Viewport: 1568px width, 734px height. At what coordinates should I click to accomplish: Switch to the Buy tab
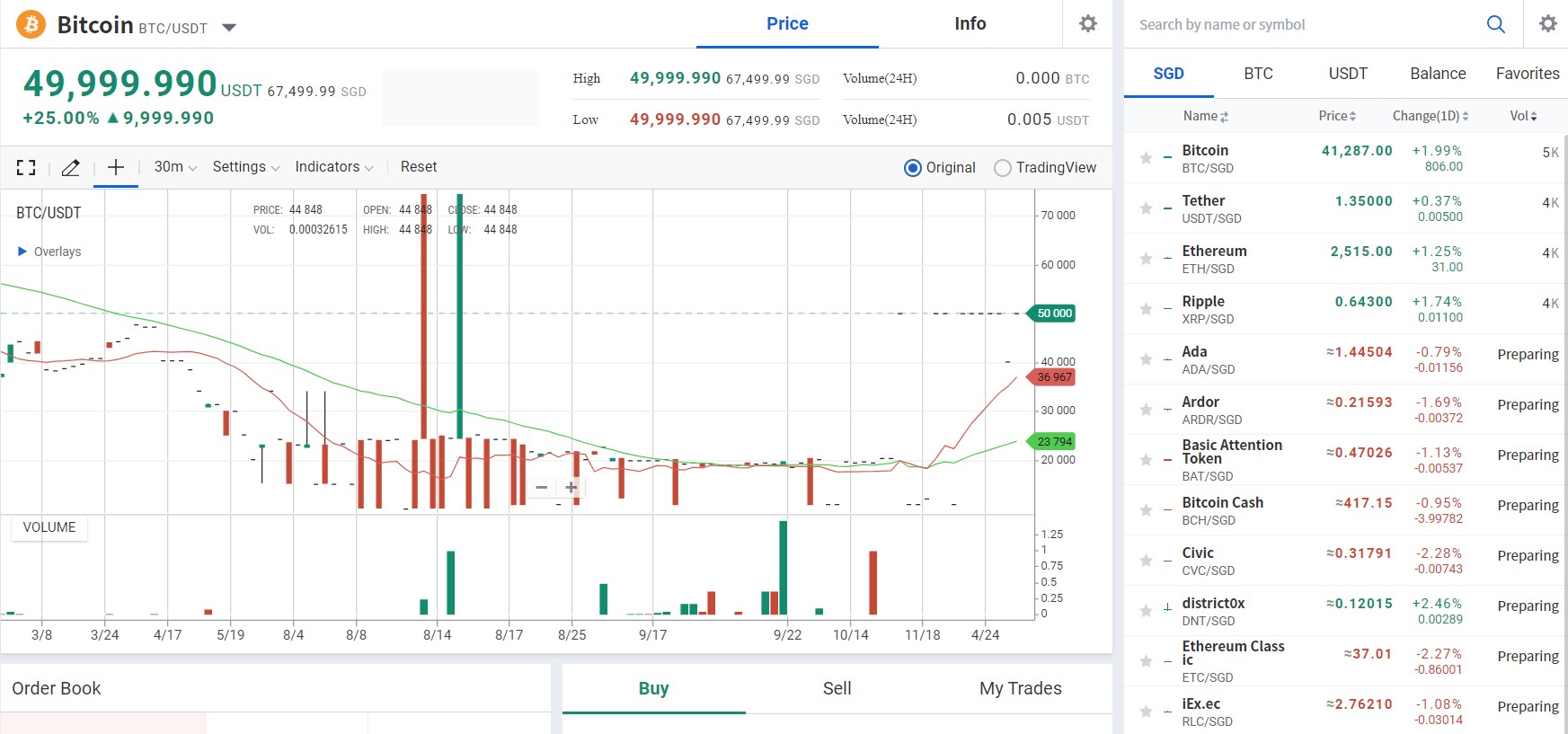[x=653, y=688]
